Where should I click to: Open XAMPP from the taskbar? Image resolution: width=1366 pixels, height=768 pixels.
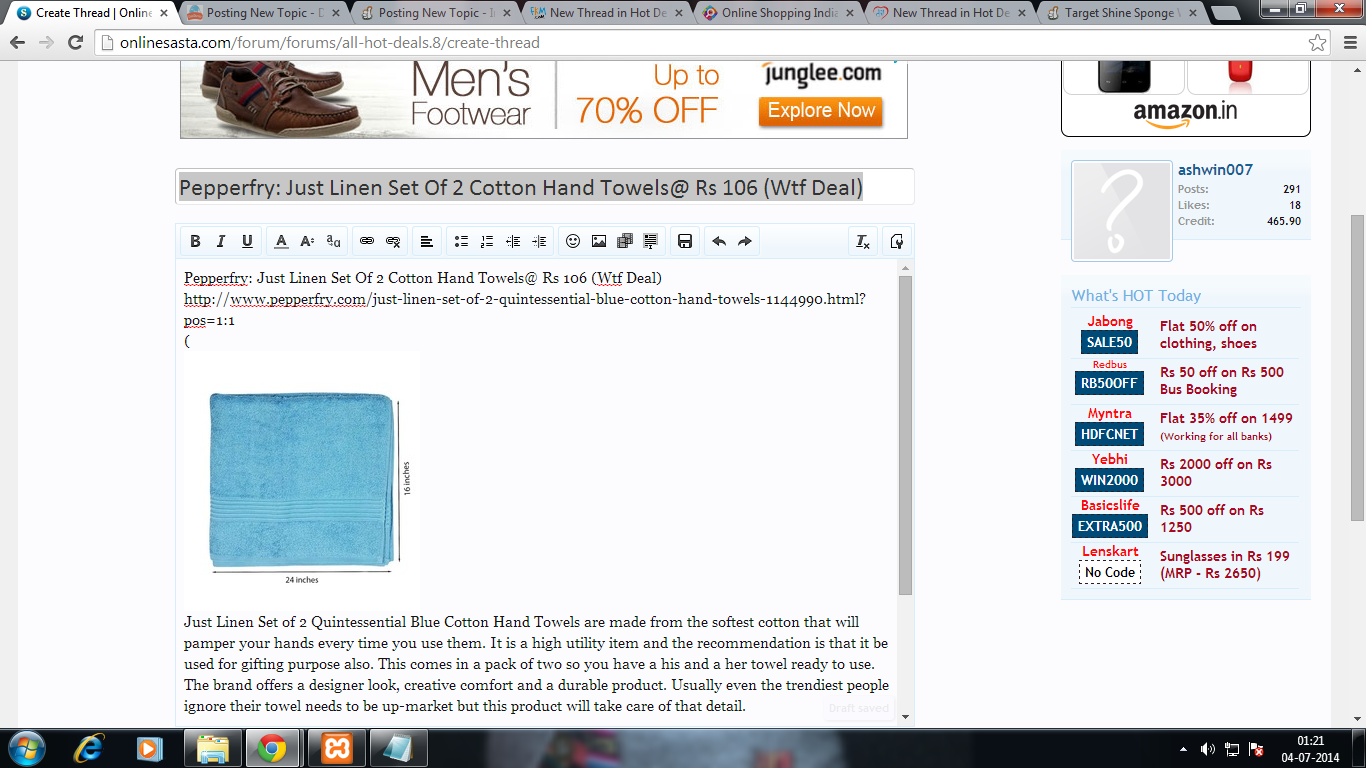(336, 748)
